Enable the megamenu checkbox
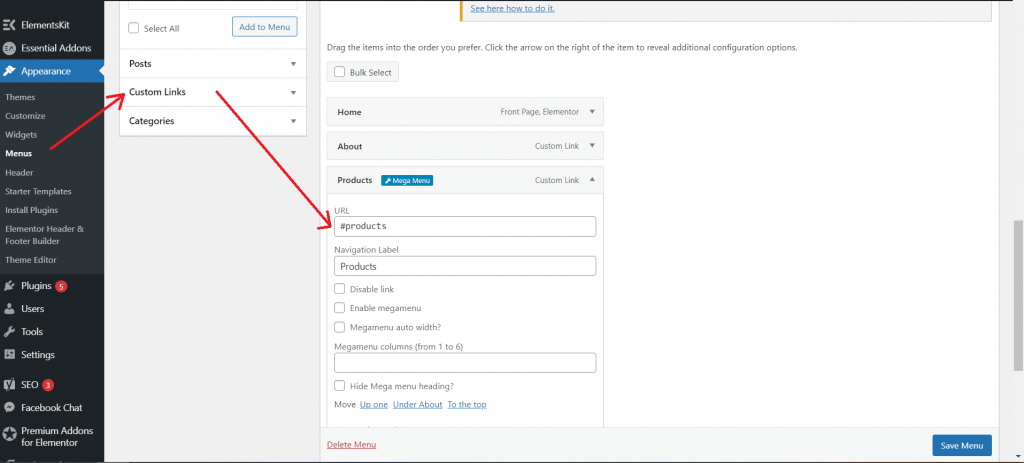This screenshot has width=1024, height=463. pyautogui.click(x=340, y=308)
